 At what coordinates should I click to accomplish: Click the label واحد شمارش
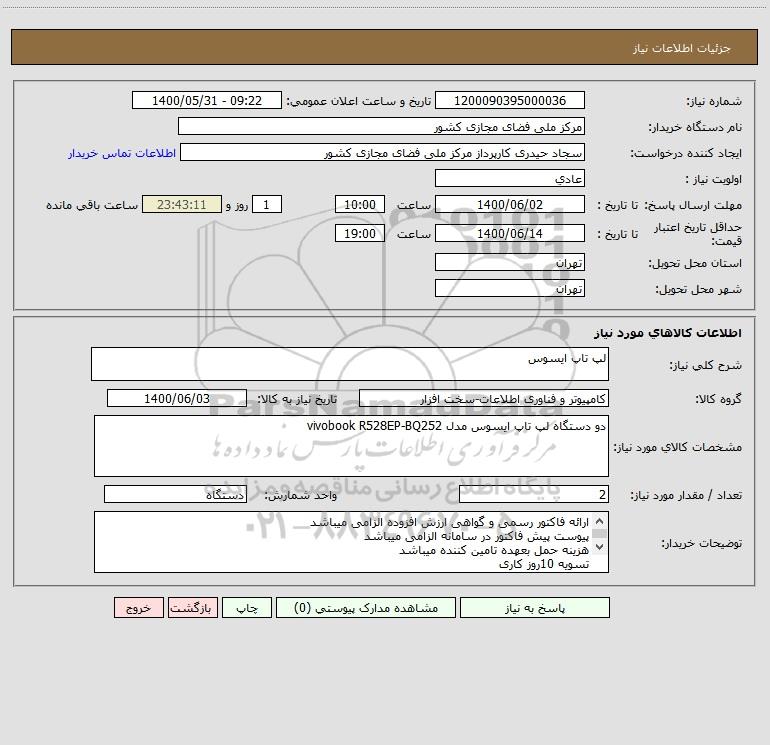coord(301,495)
